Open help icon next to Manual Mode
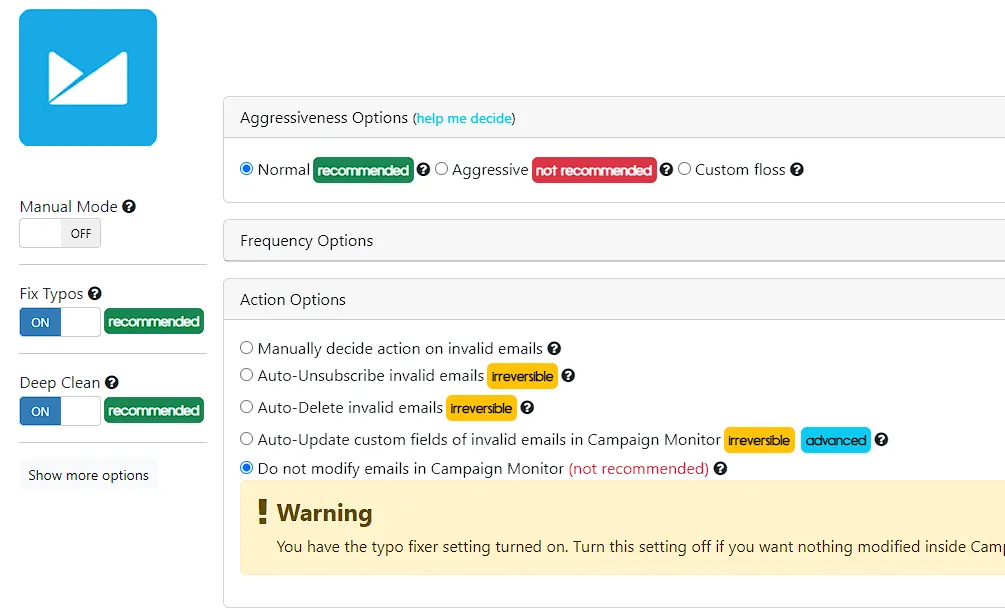 tap(129, 206)
